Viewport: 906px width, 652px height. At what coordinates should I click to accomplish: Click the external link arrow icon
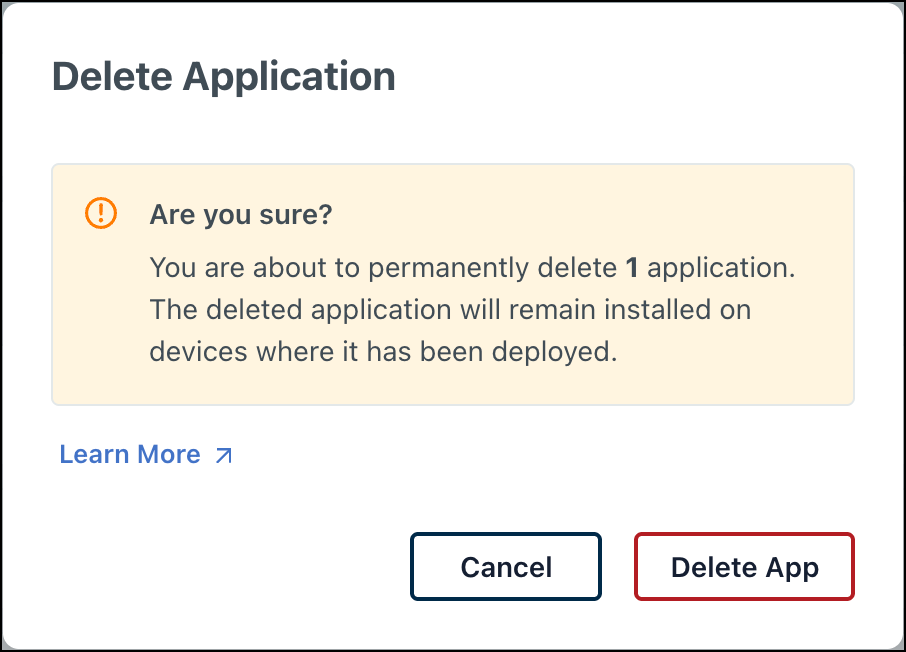224,456
